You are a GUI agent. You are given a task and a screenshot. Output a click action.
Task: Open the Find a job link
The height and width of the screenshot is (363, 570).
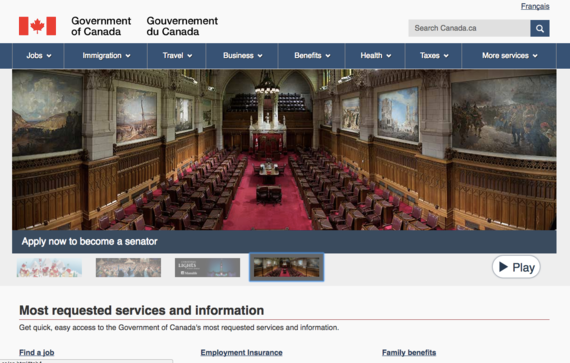click(37, 352)
